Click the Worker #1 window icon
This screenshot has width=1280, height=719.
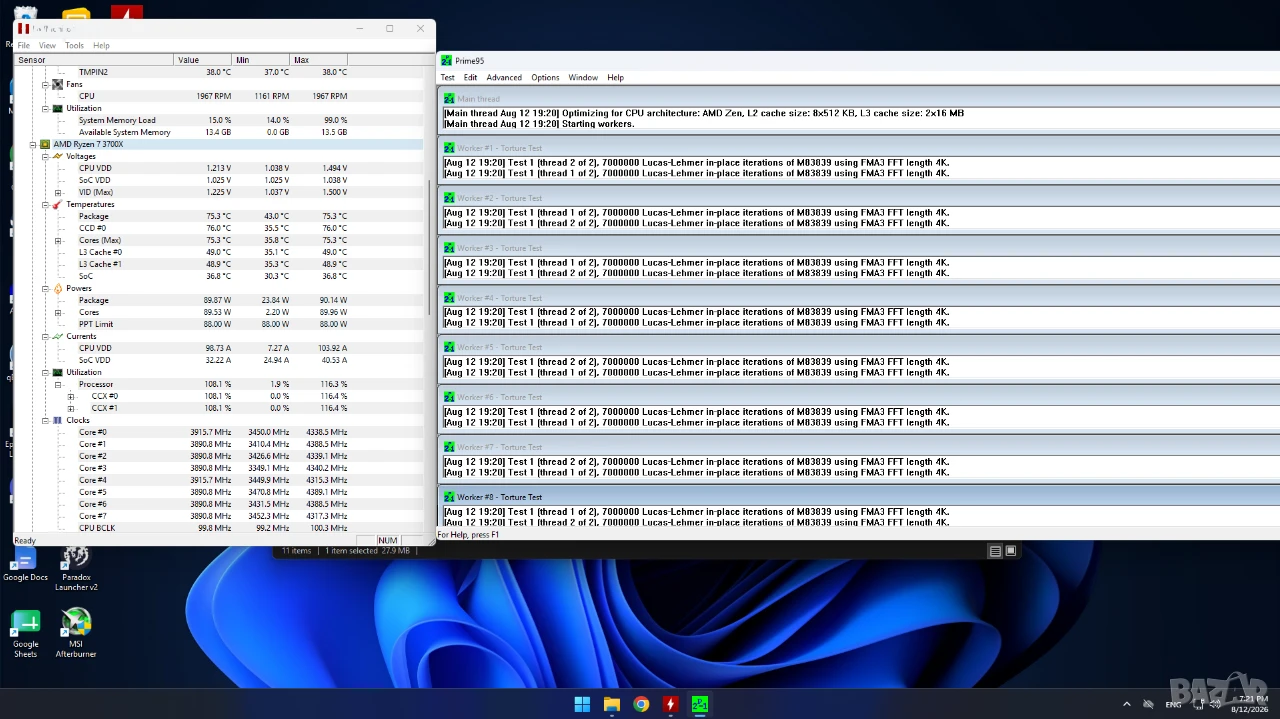point(449,148)
